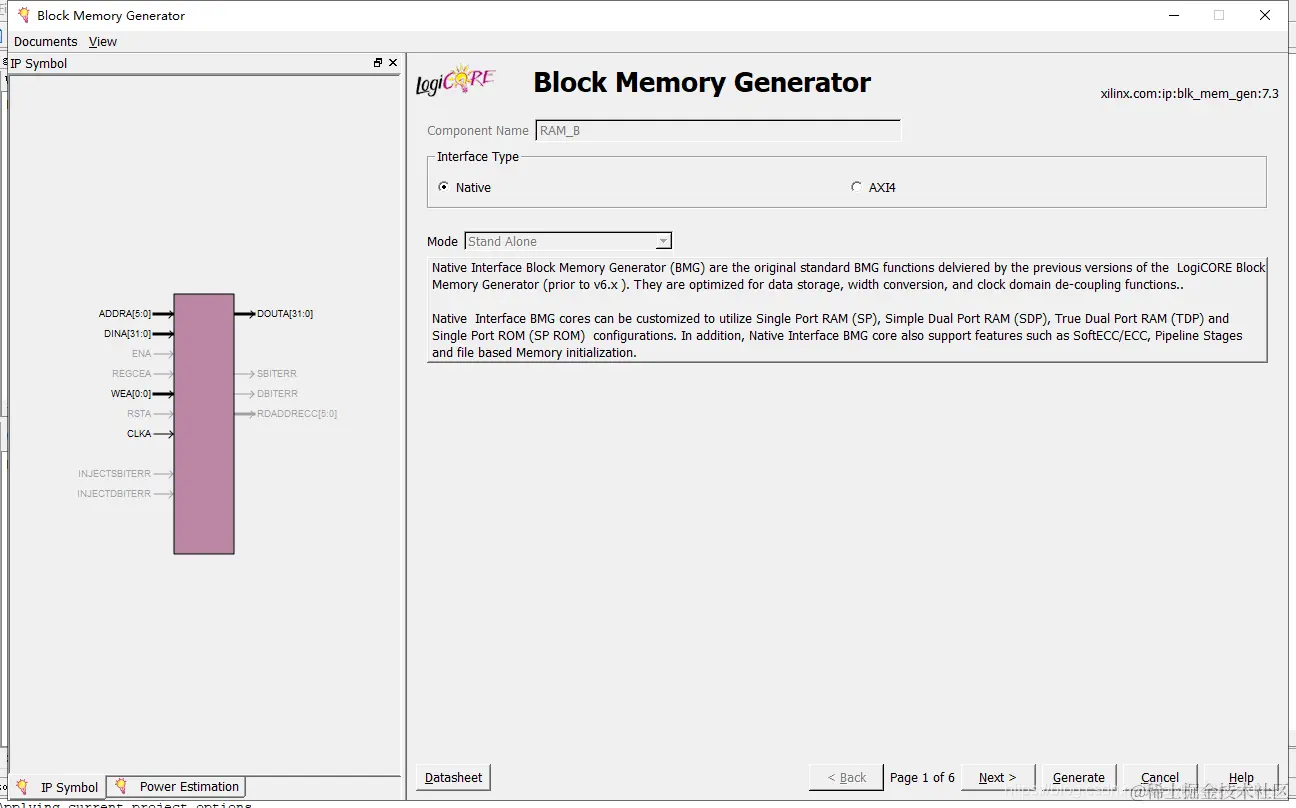Maximize the Block Memory Generator window
The width and height of the screenshot is (1296, 808).
click(x=1219, y=15)
